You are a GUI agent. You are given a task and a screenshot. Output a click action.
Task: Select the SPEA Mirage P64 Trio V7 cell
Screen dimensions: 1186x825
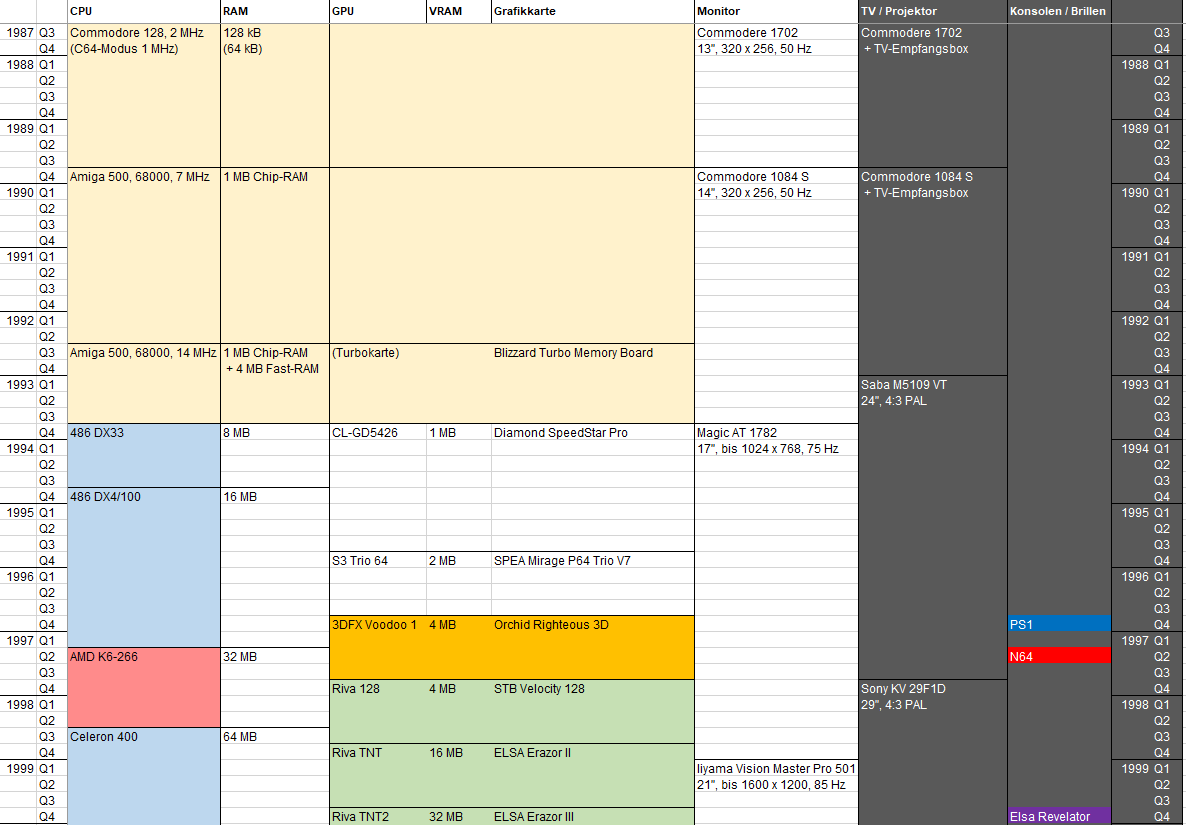pos(592,560)
